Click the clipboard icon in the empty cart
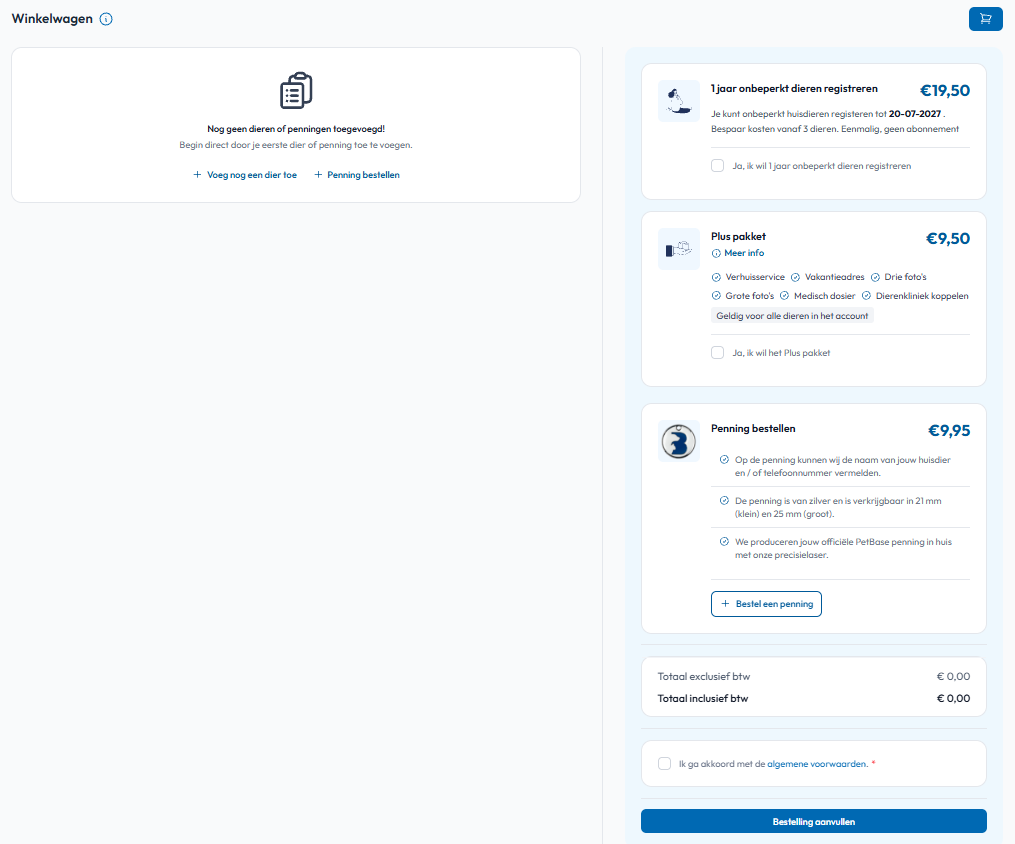The height and width of the screenshot is (844, 1015). coord(296,91)
